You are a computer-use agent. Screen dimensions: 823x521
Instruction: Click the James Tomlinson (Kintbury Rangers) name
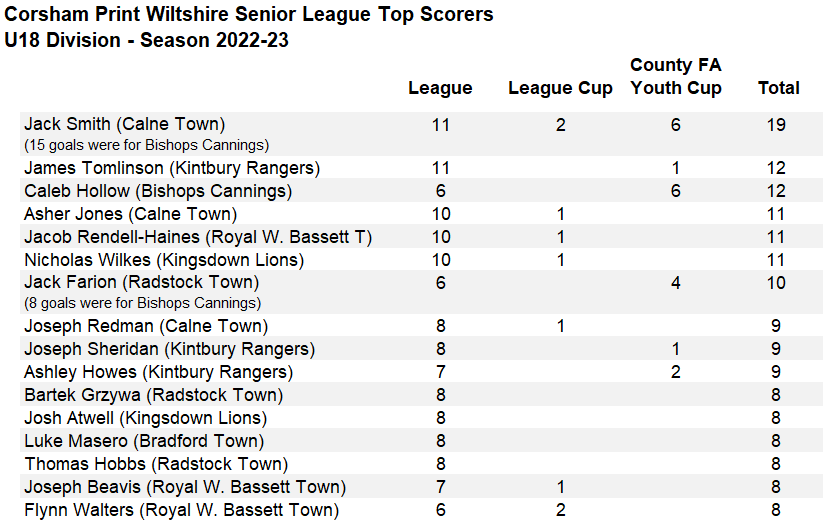tap(172, 168)
